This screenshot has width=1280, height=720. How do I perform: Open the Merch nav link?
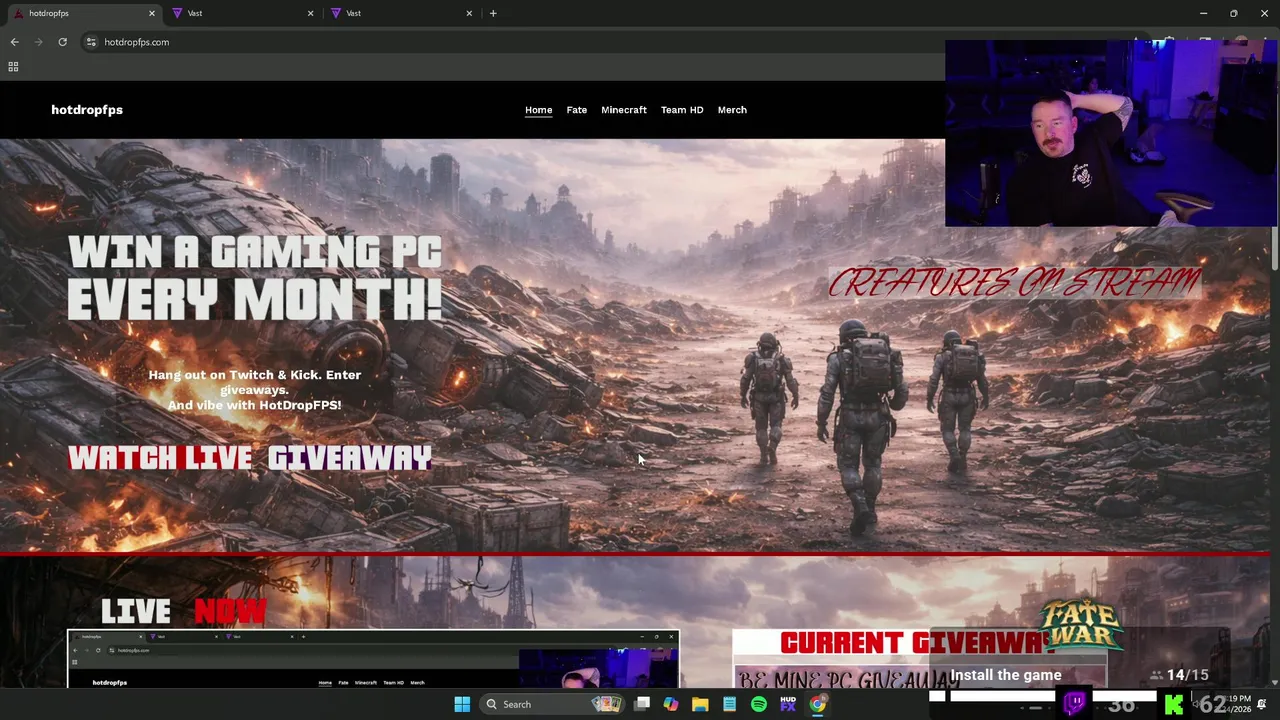coord(732,110)
